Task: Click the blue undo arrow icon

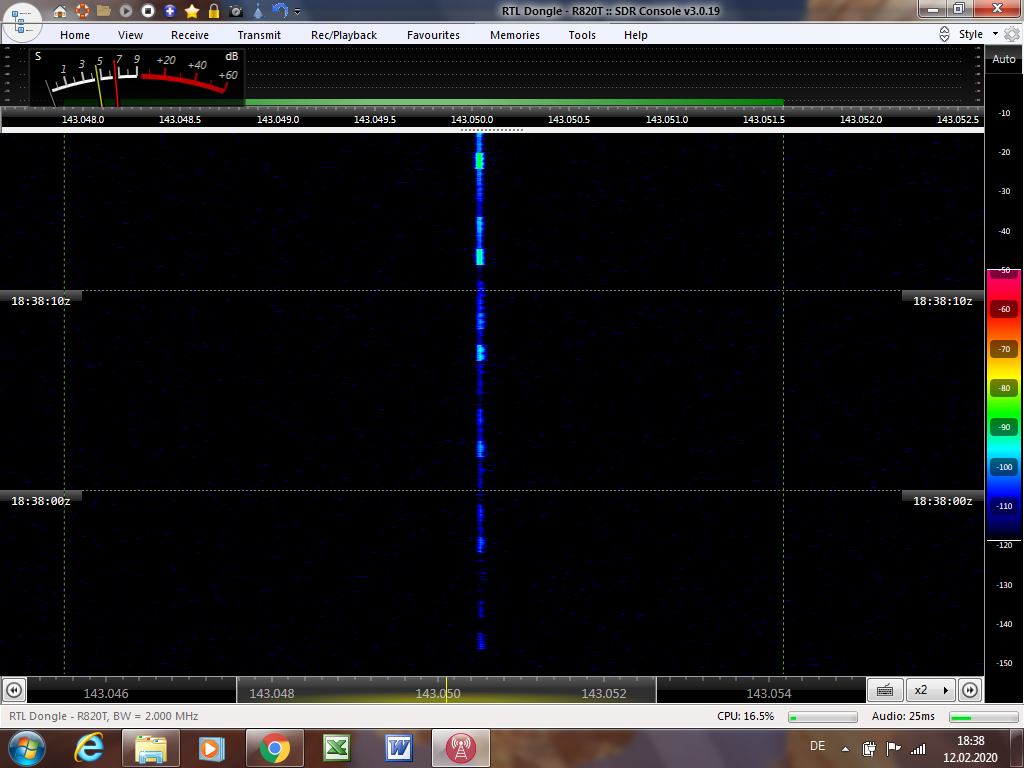Action: coord(280,10)
